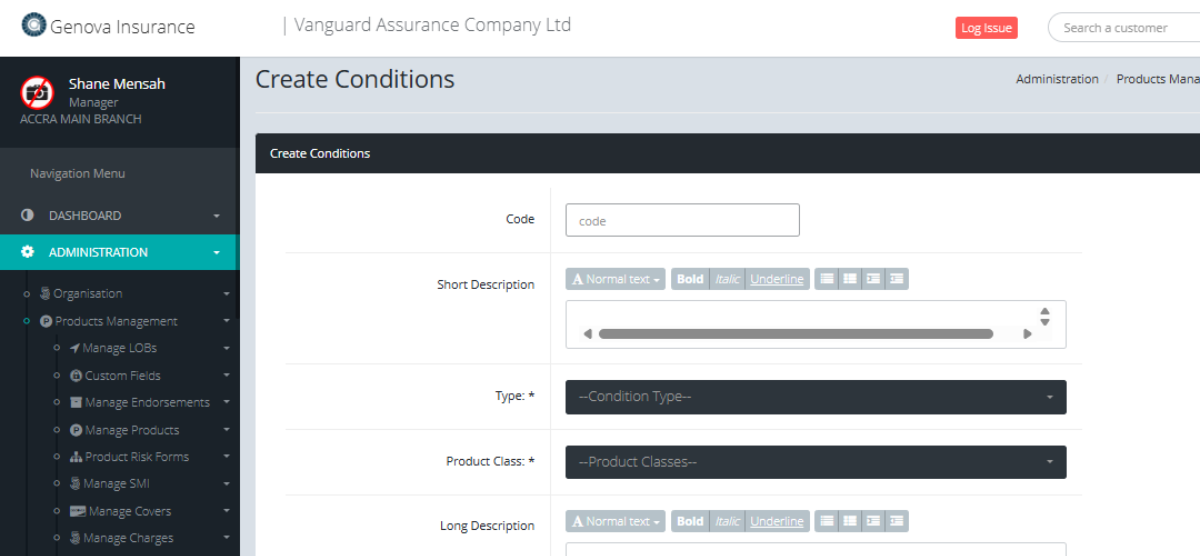Viewport: 1200px width, 556px height.
Task: Click the Log Issue button
Action: [x=986, y=28]
